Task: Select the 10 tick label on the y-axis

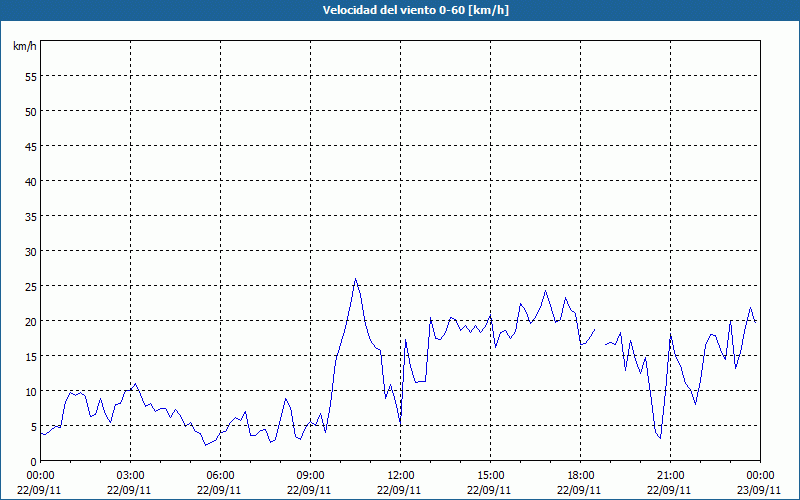Action: click(30, 391)
